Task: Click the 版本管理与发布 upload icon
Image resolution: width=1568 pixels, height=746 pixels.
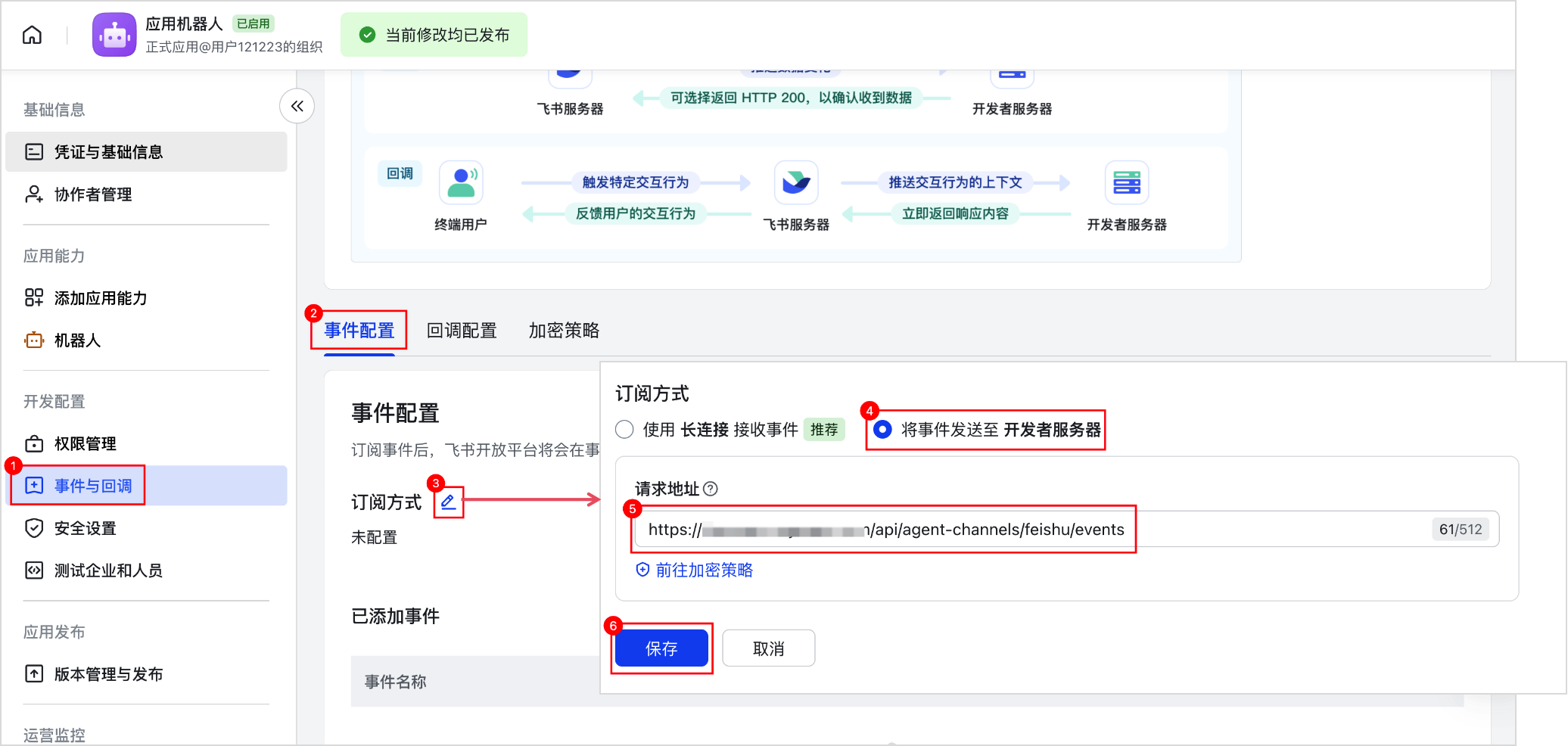Action: tap(34, 674)
